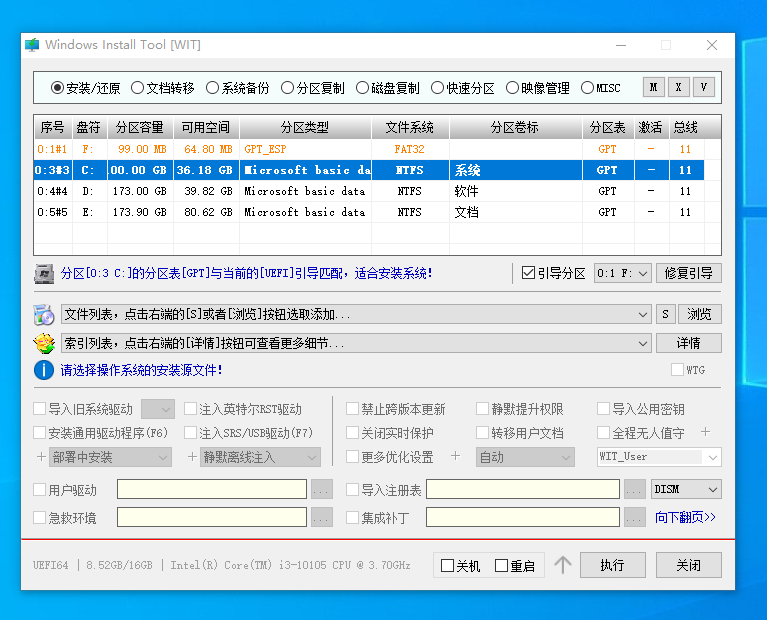
Task: Click the plus icon before 部署中安装
Action: [42, 457]
